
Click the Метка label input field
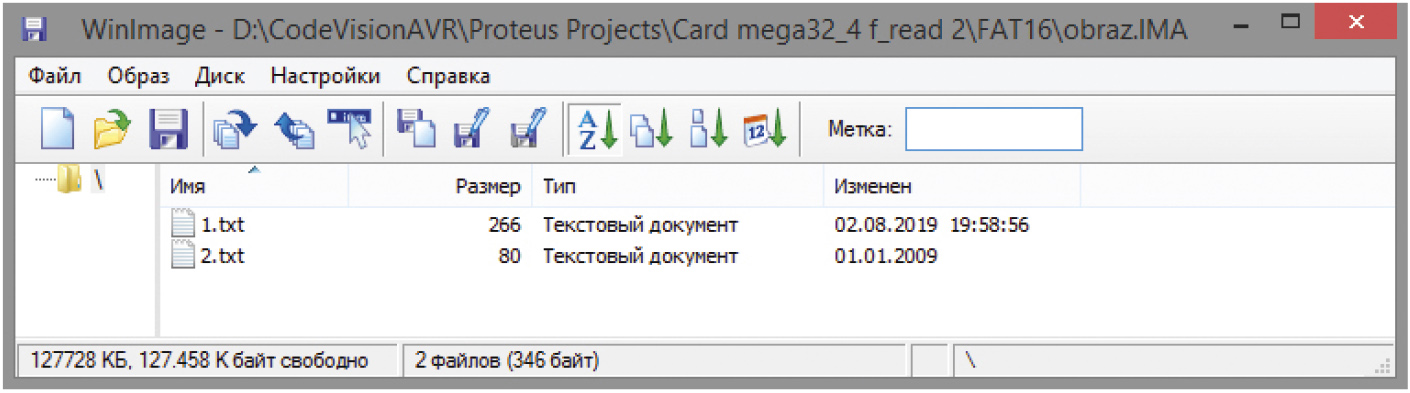(994, 130)
